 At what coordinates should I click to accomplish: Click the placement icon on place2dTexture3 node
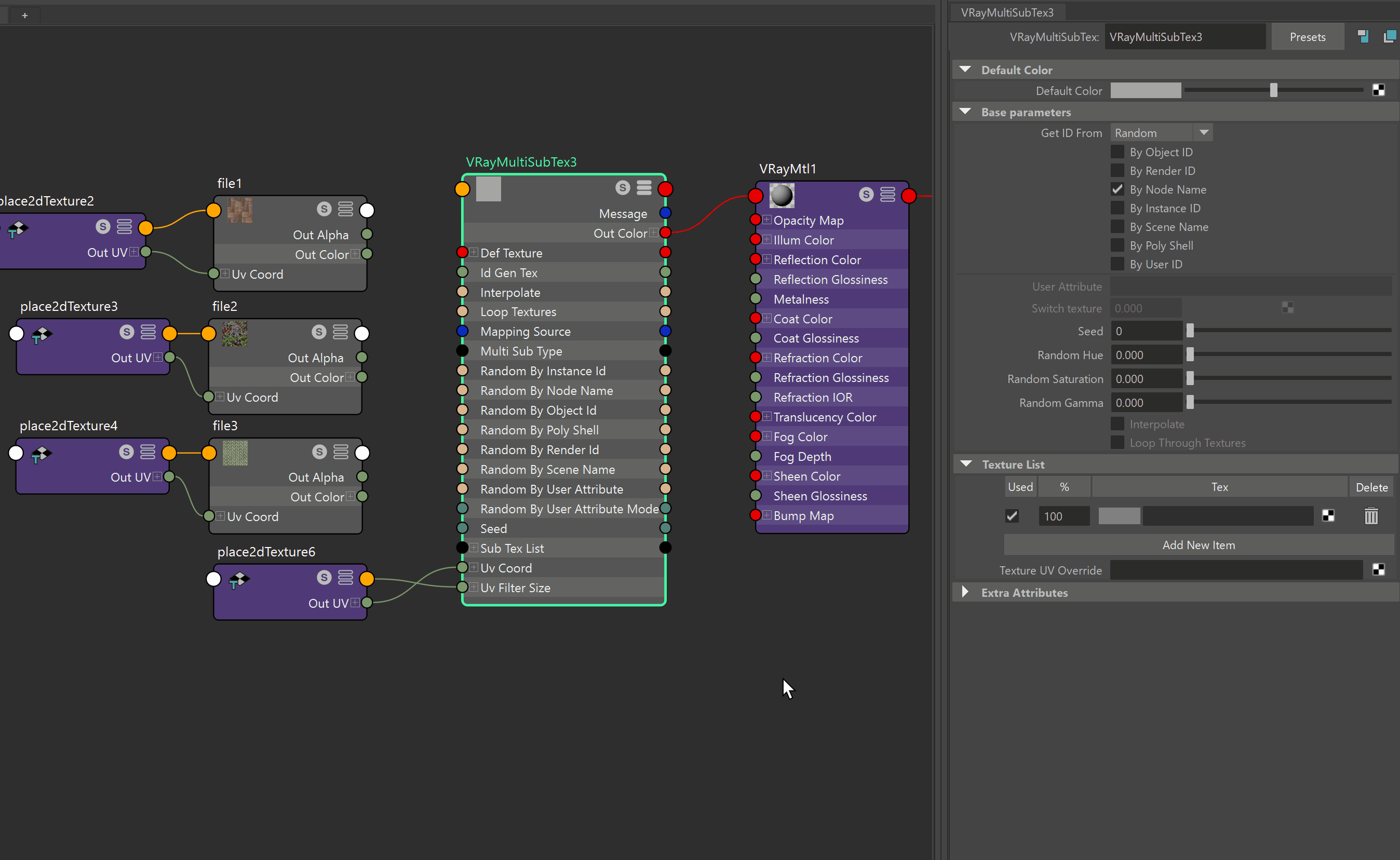click(42, 334)
